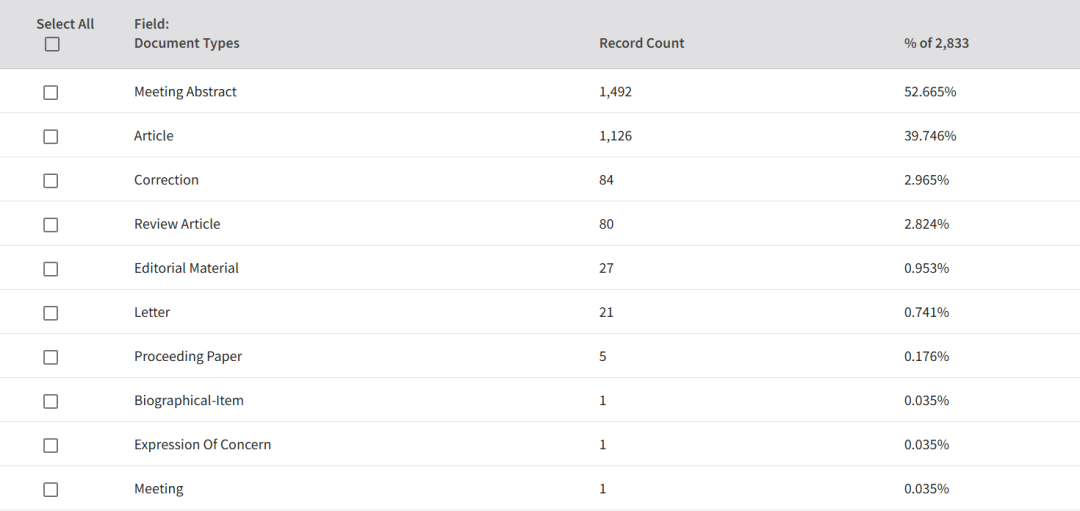Toggle the Editorial Material checkbox
Image resolution: width=1080 pixels, height=511 pixels.
coord(50,269)
